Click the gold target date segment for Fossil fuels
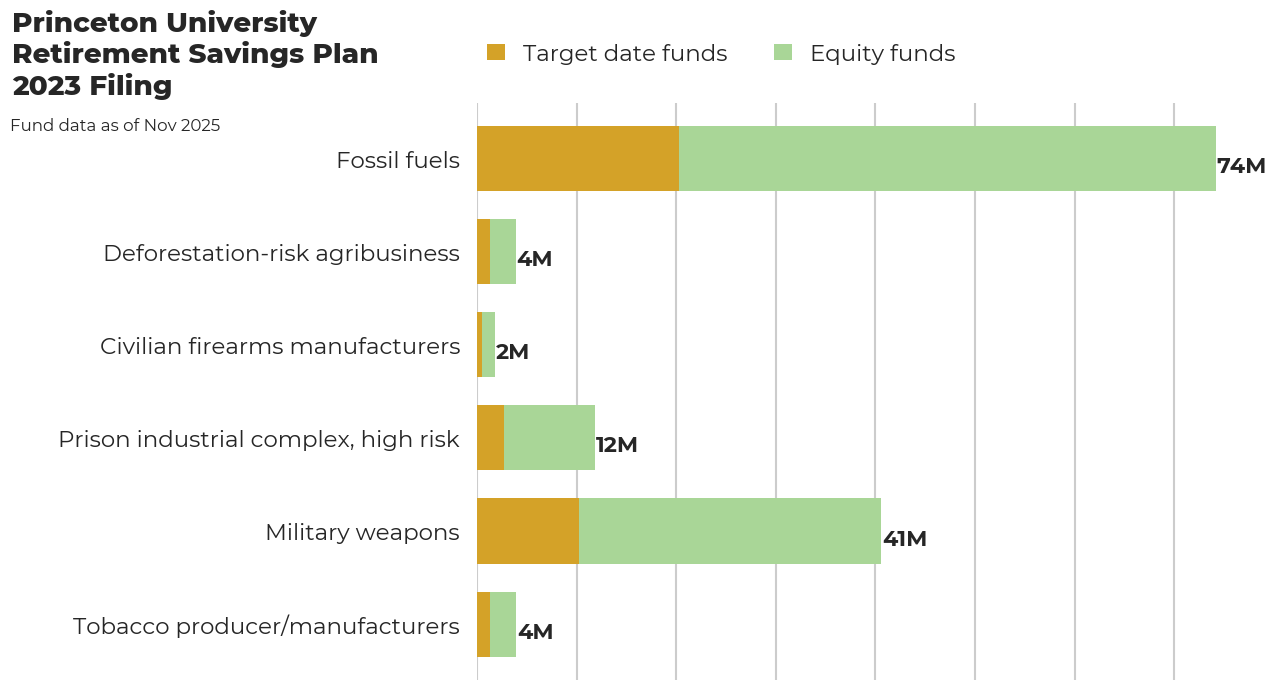1276x690 pixels. point(578,159)
